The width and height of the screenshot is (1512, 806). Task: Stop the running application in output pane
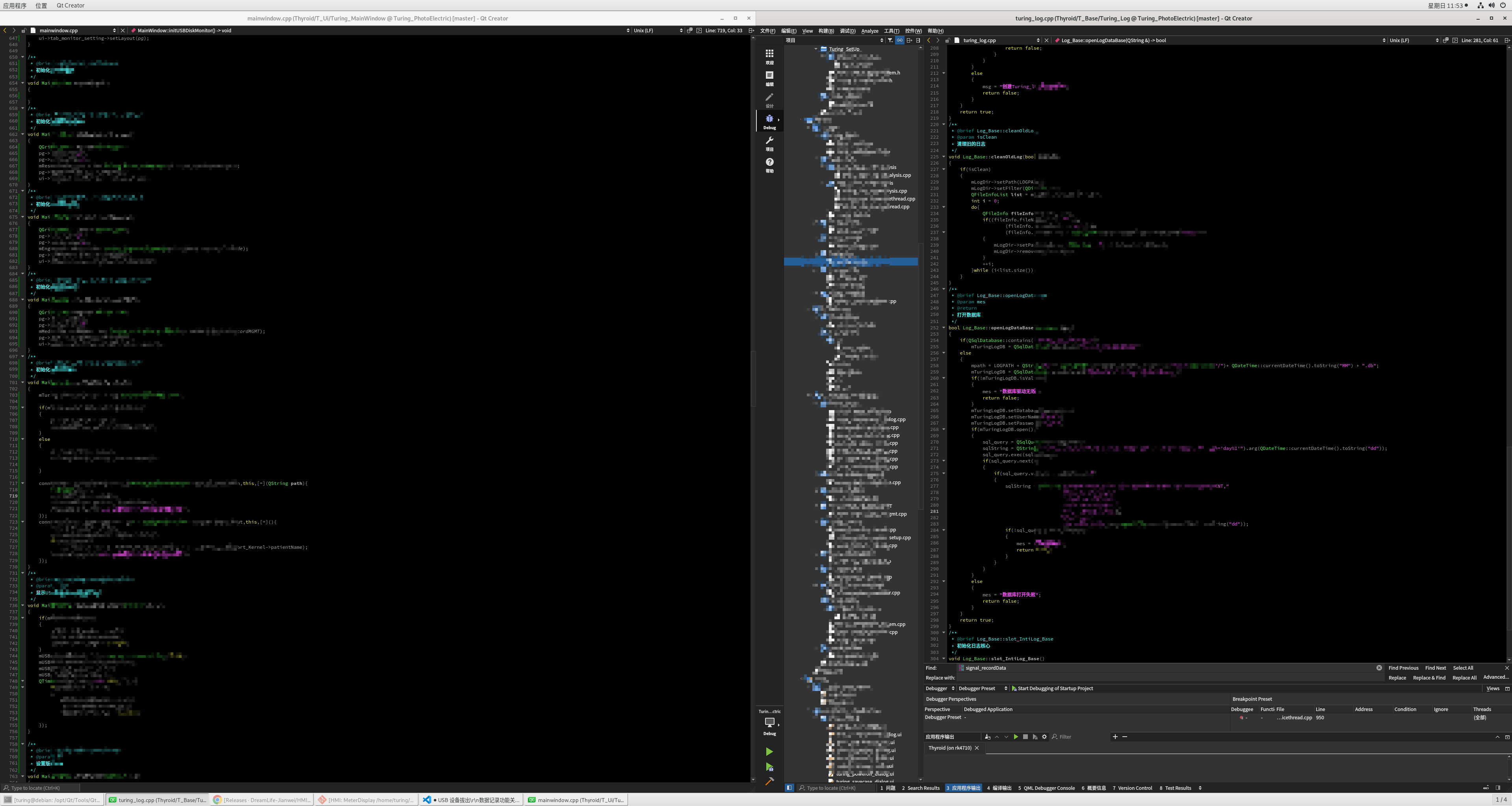[1025, 737]
